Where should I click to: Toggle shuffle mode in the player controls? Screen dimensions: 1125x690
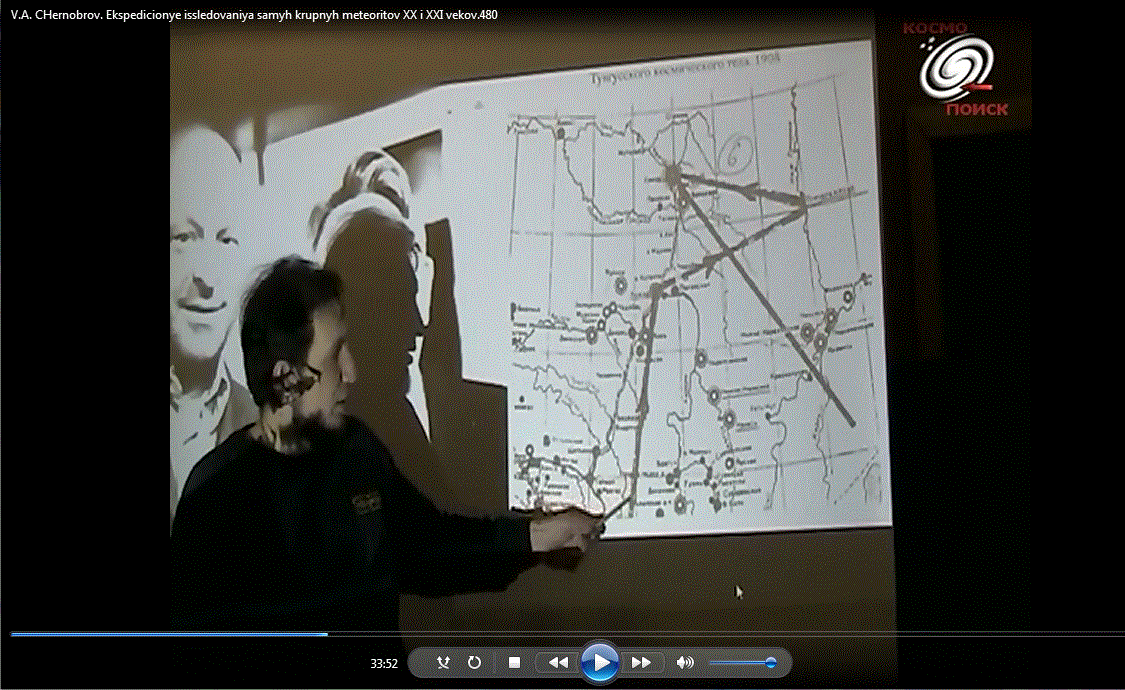pos(443,663)
